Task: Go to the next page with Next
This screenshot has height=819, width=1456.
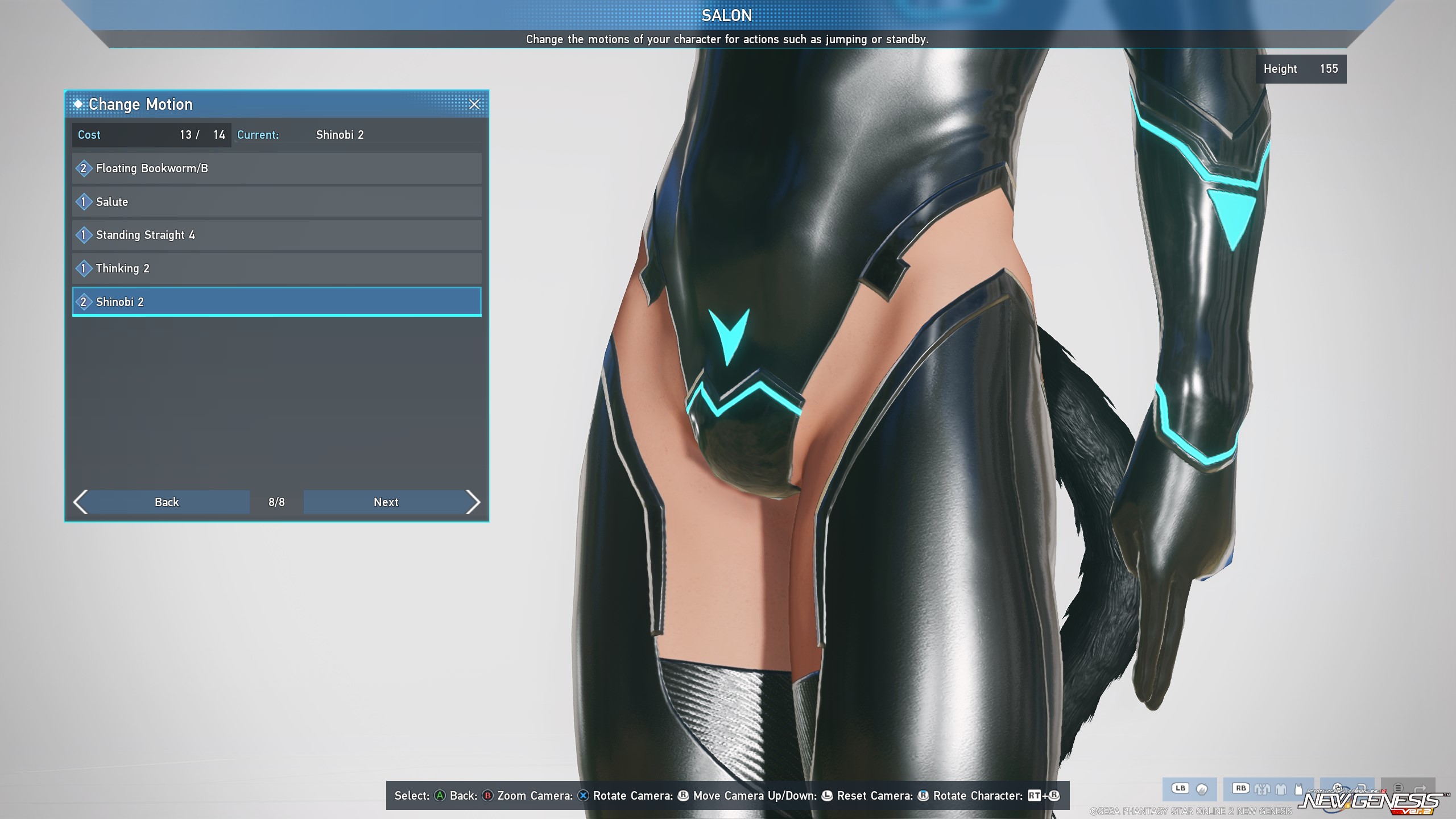Action: pos(392,502)
